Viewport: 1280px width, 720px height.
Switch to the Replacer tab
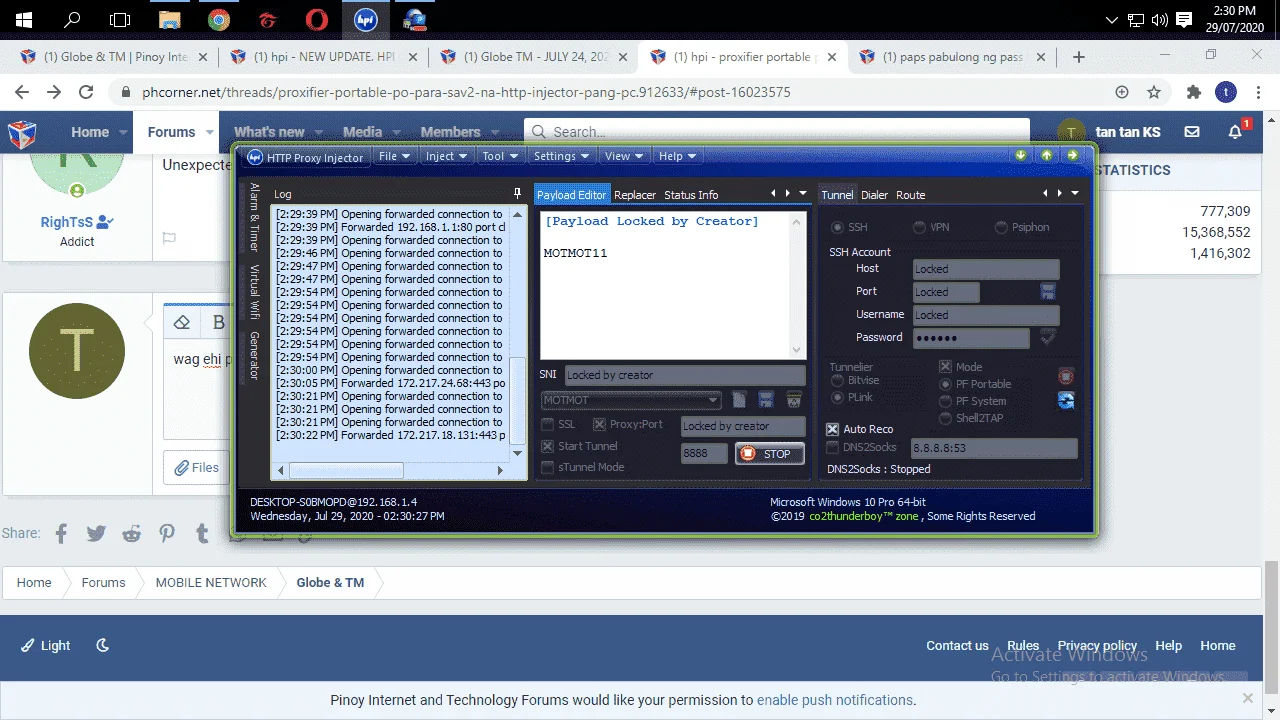pos(635,195)
